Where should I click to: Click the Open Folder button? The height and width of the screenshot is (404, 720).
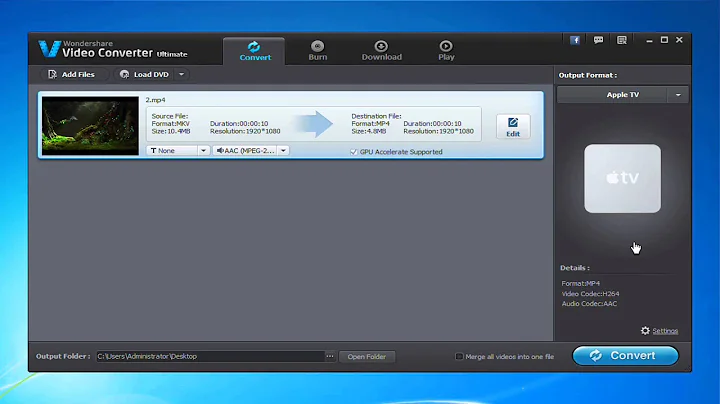pyautogui.click(x=366, y=357)
